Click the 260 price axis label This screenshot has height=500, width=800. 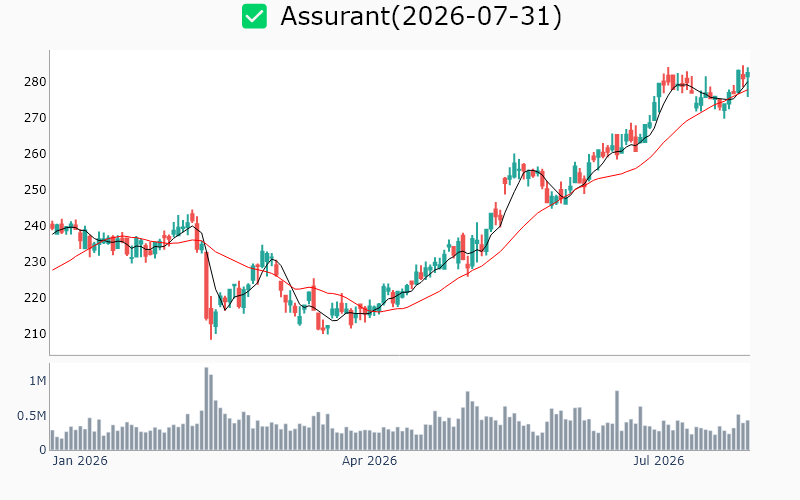click(x=35, y=154)
